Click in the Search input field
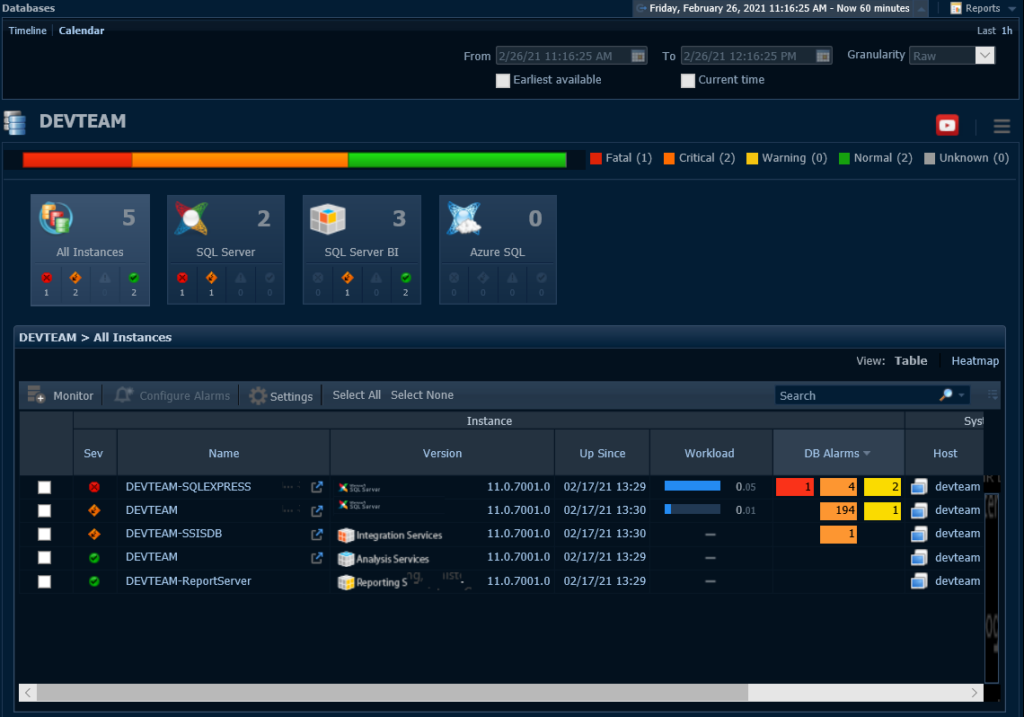This screenshot has width=1024, height=717. point(856,395)
